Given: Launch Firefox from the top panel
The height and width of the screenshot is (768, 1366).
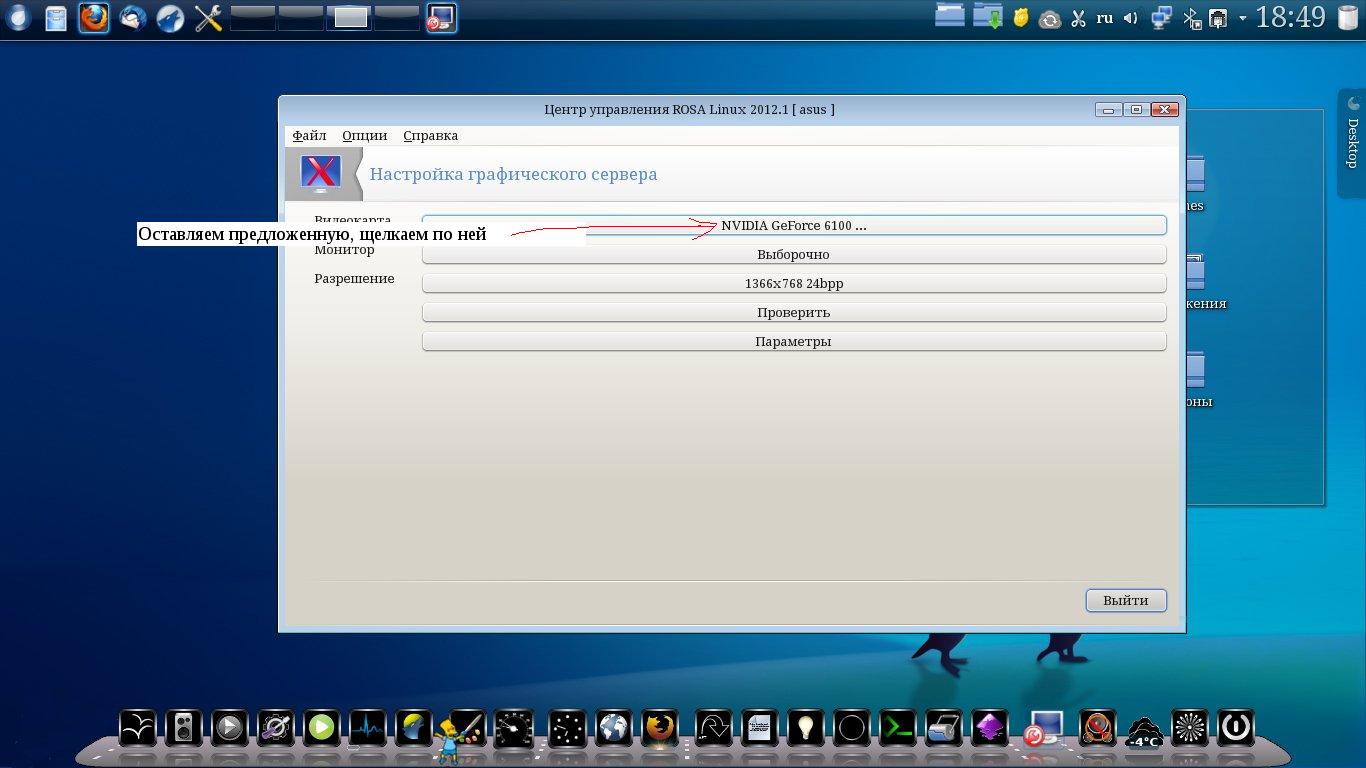Looking at the screenshot, I should (94, 18).
